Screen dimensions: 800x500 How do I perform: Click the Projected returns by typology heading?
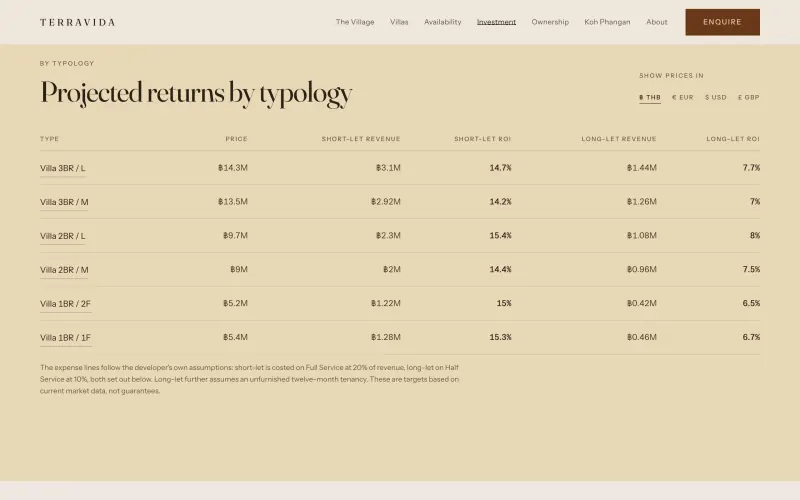click(196, 93)
